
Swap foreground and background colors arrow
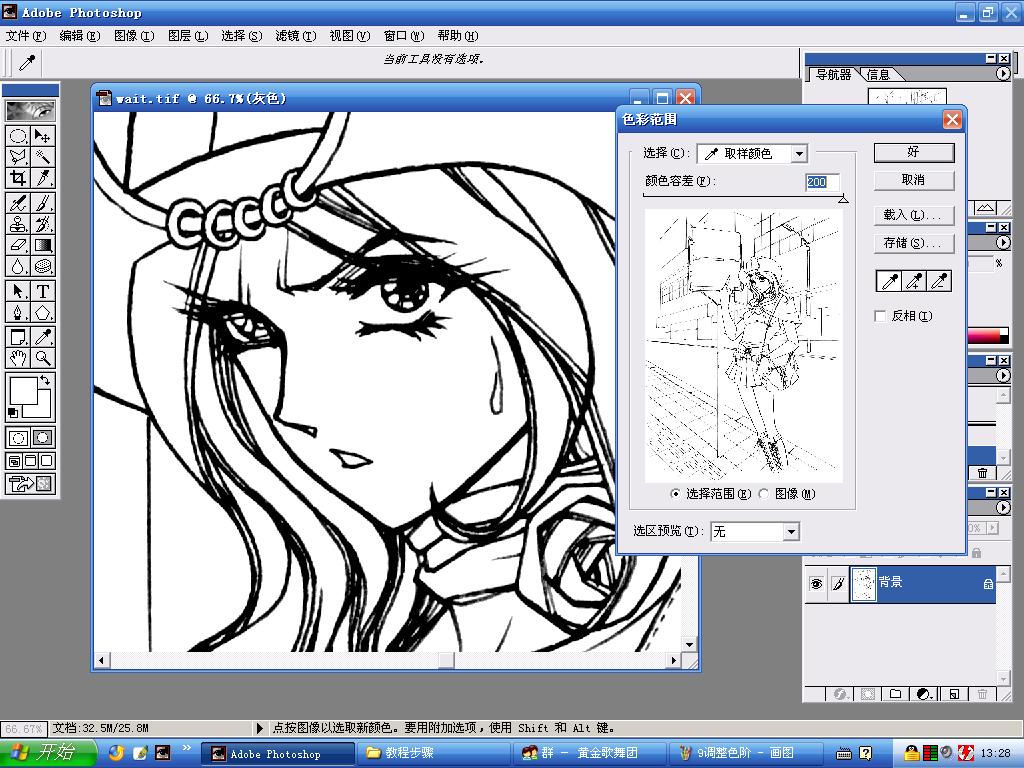click(x=45, y=380)
